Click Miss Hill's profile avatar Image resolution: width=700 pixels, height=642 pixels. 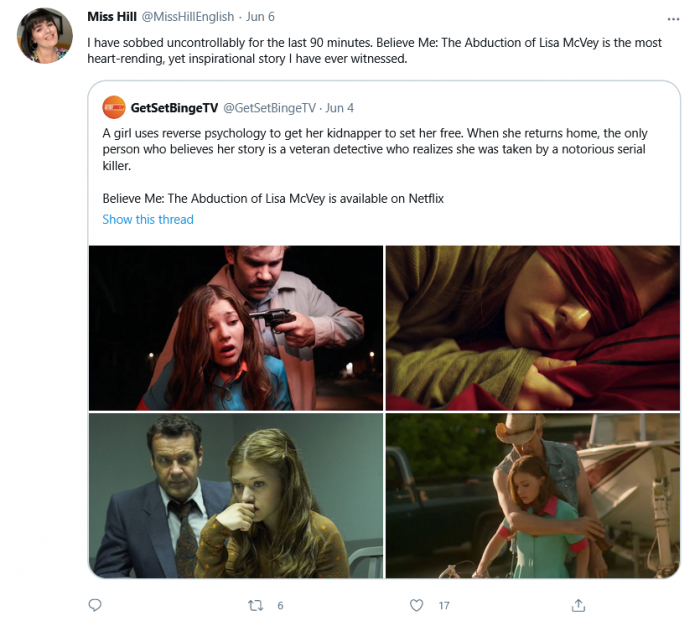pyautogui.click(x=45, y=36)
